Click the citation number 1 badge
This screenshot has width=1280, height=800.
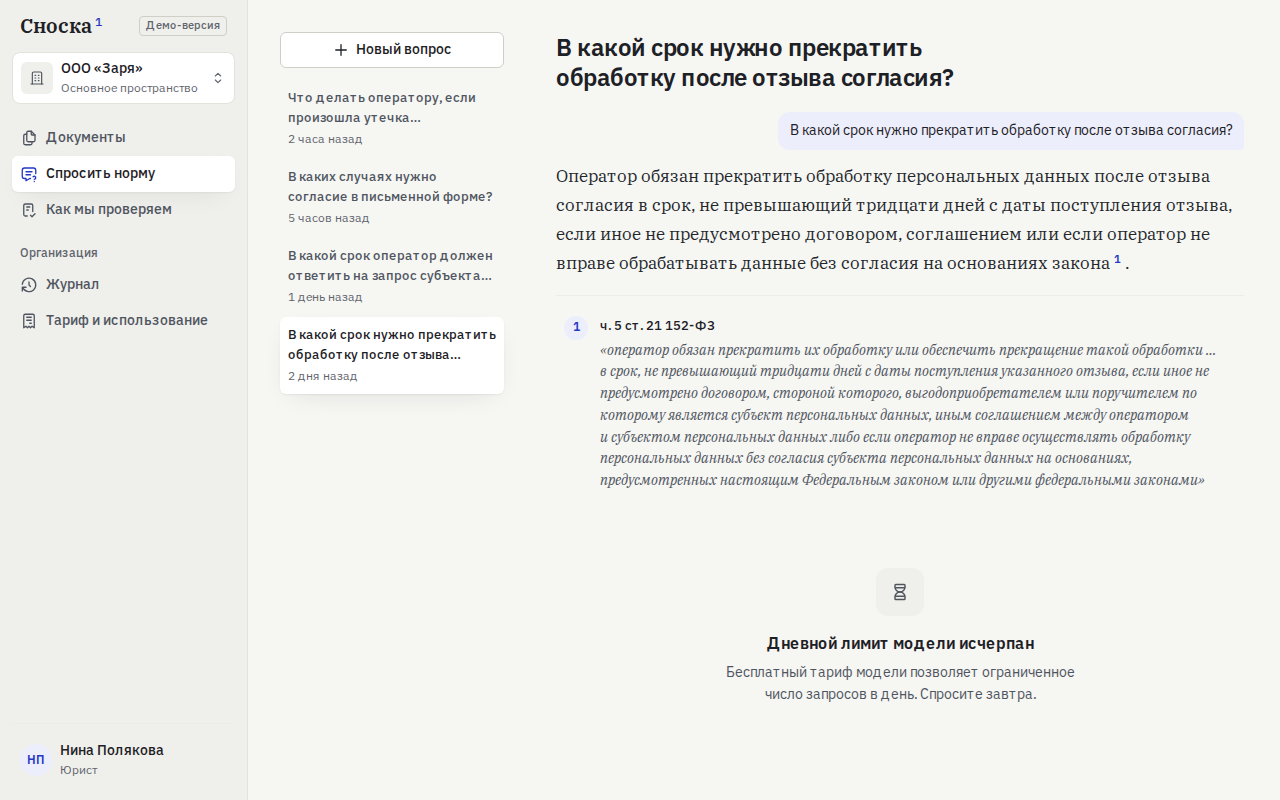pos(576,327)
